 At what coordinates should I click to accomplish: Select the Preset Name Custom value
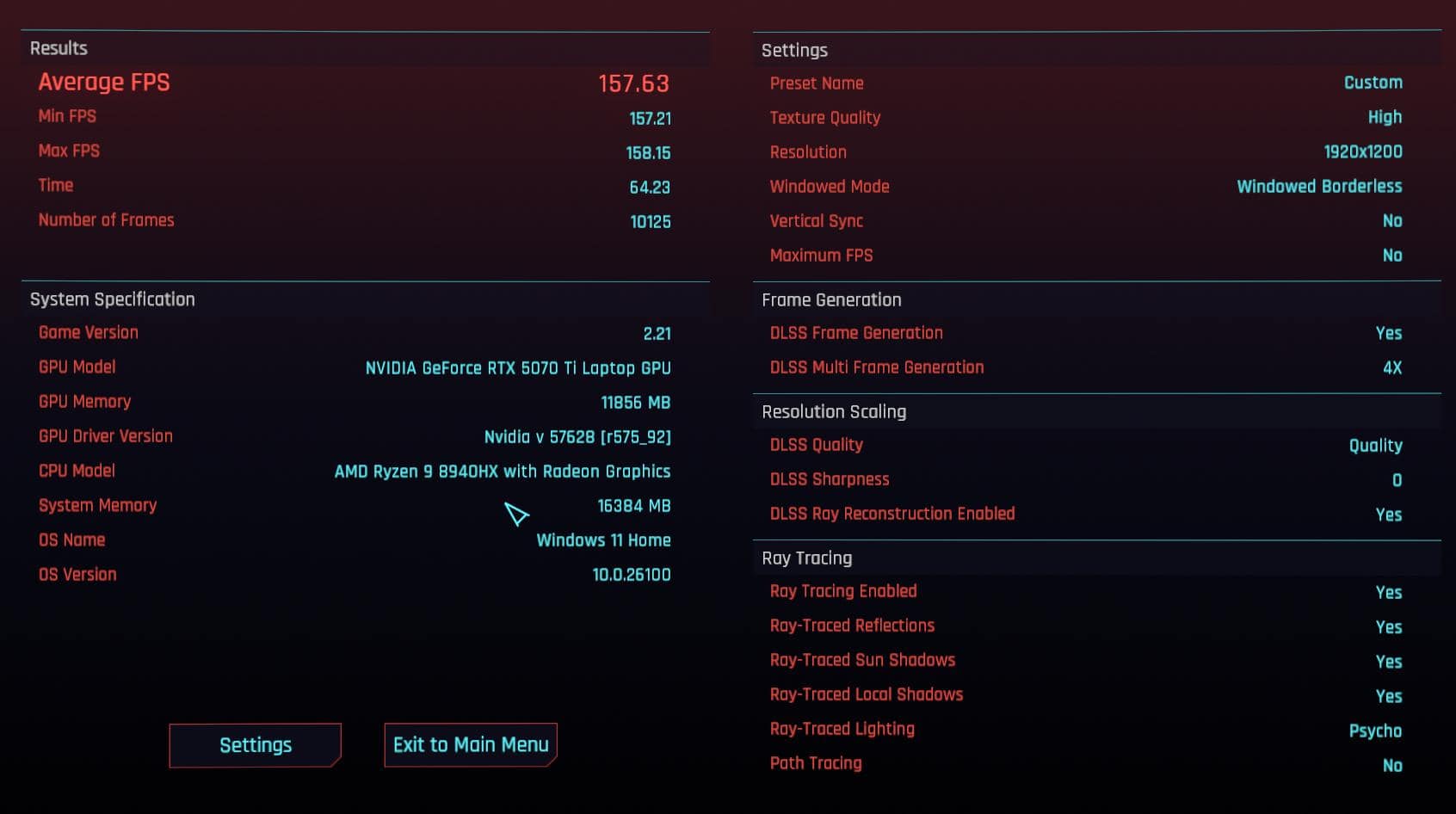pos(1373,83)
